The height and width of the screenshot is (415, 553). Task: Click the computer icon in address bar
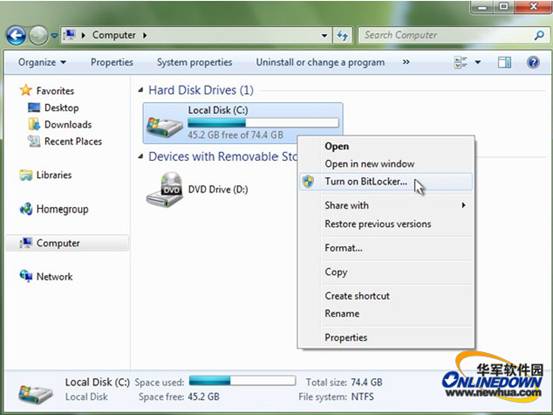[x=69, y=35]
